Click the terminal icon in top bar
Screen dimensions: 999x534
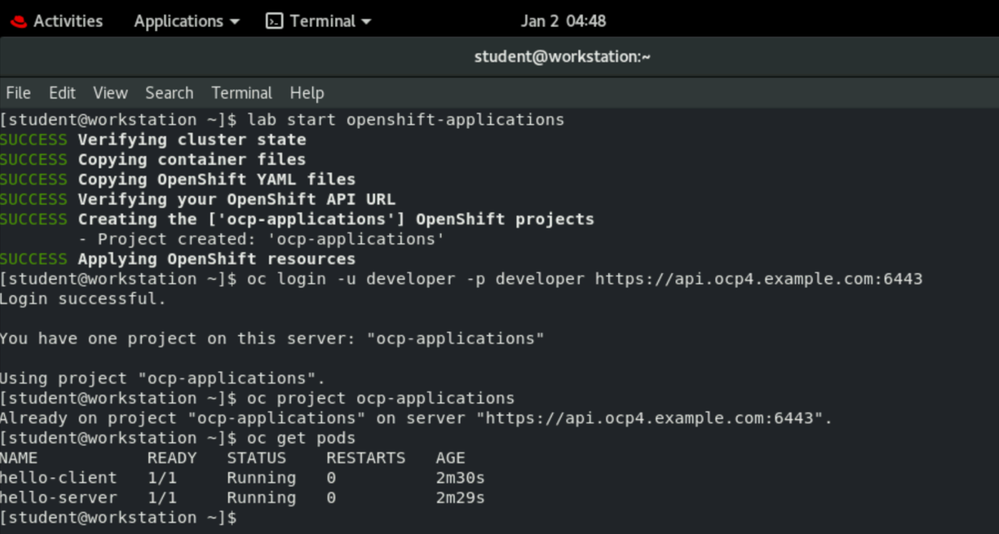point(274,21)
